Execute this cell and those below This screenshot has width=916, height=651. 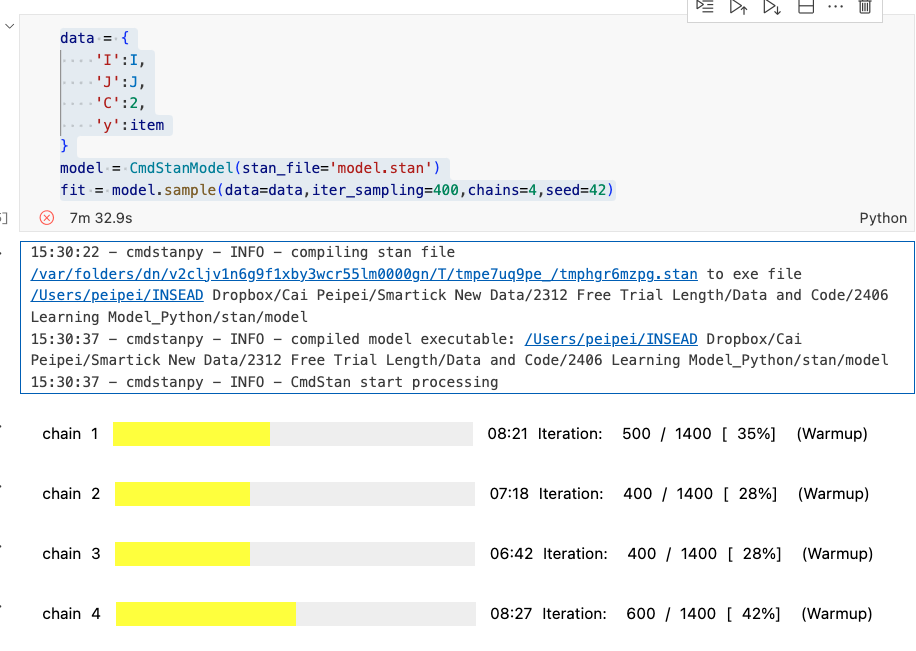click(x=772, y=7)
